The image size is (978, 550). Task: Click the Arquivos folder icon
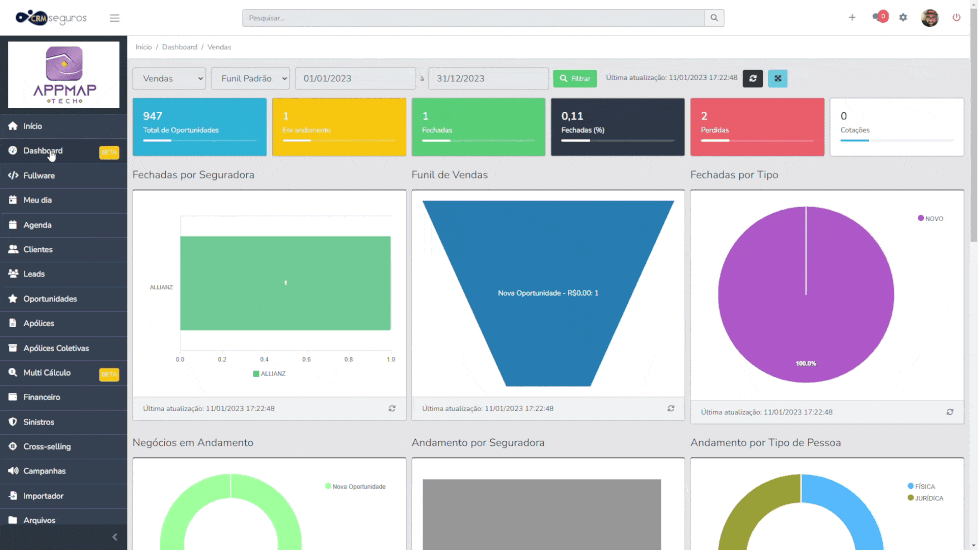pyautogui.click(x=13, y=520)
